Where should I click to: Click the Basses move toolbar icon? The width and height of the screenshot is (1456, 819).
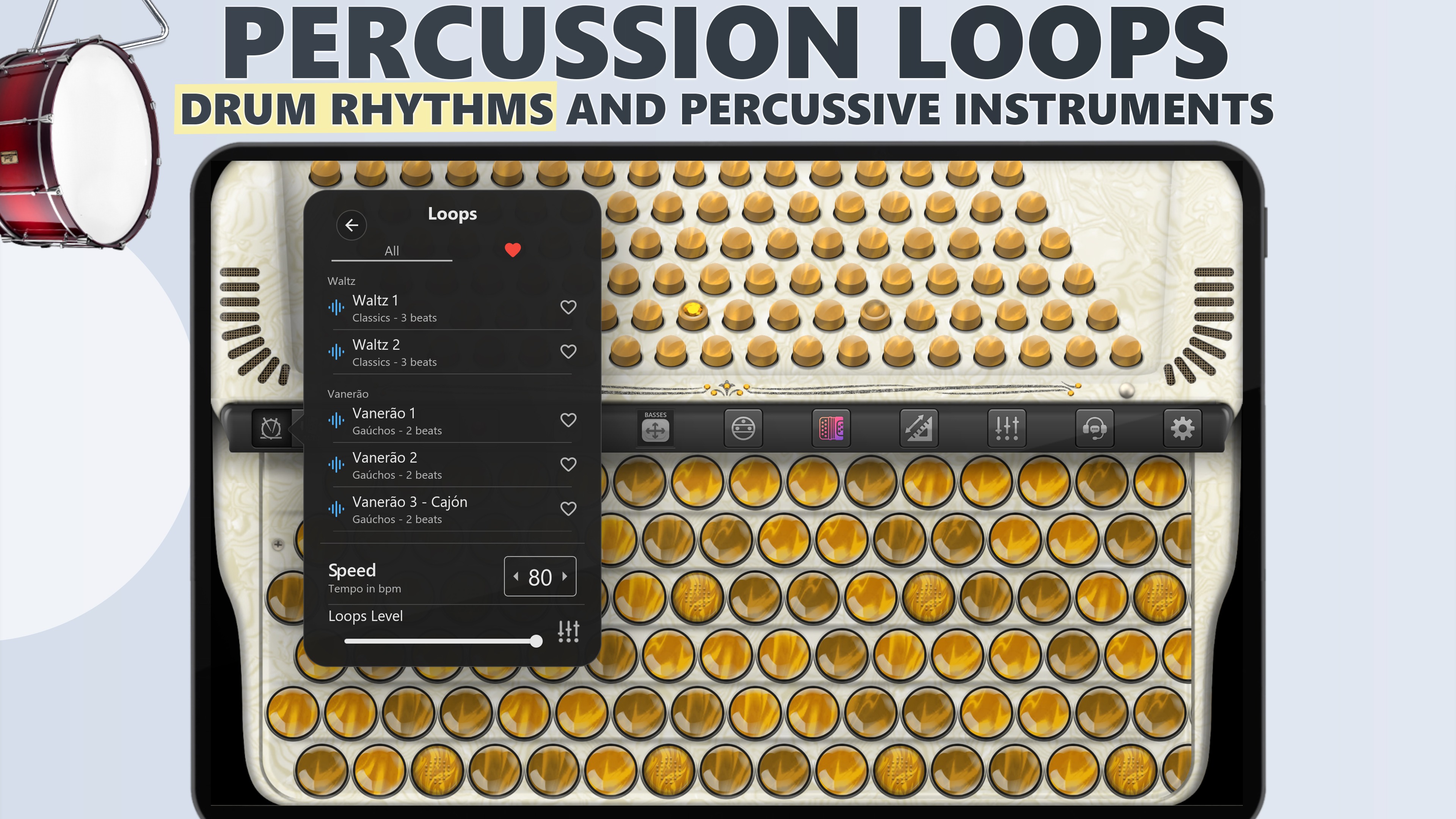coord(655,430)
